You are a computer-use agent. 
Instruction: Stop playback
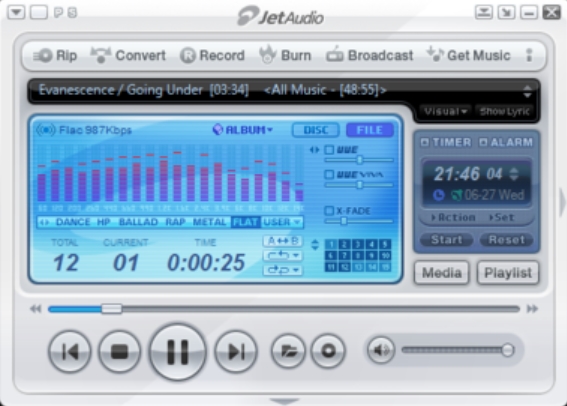click(119, 351)
